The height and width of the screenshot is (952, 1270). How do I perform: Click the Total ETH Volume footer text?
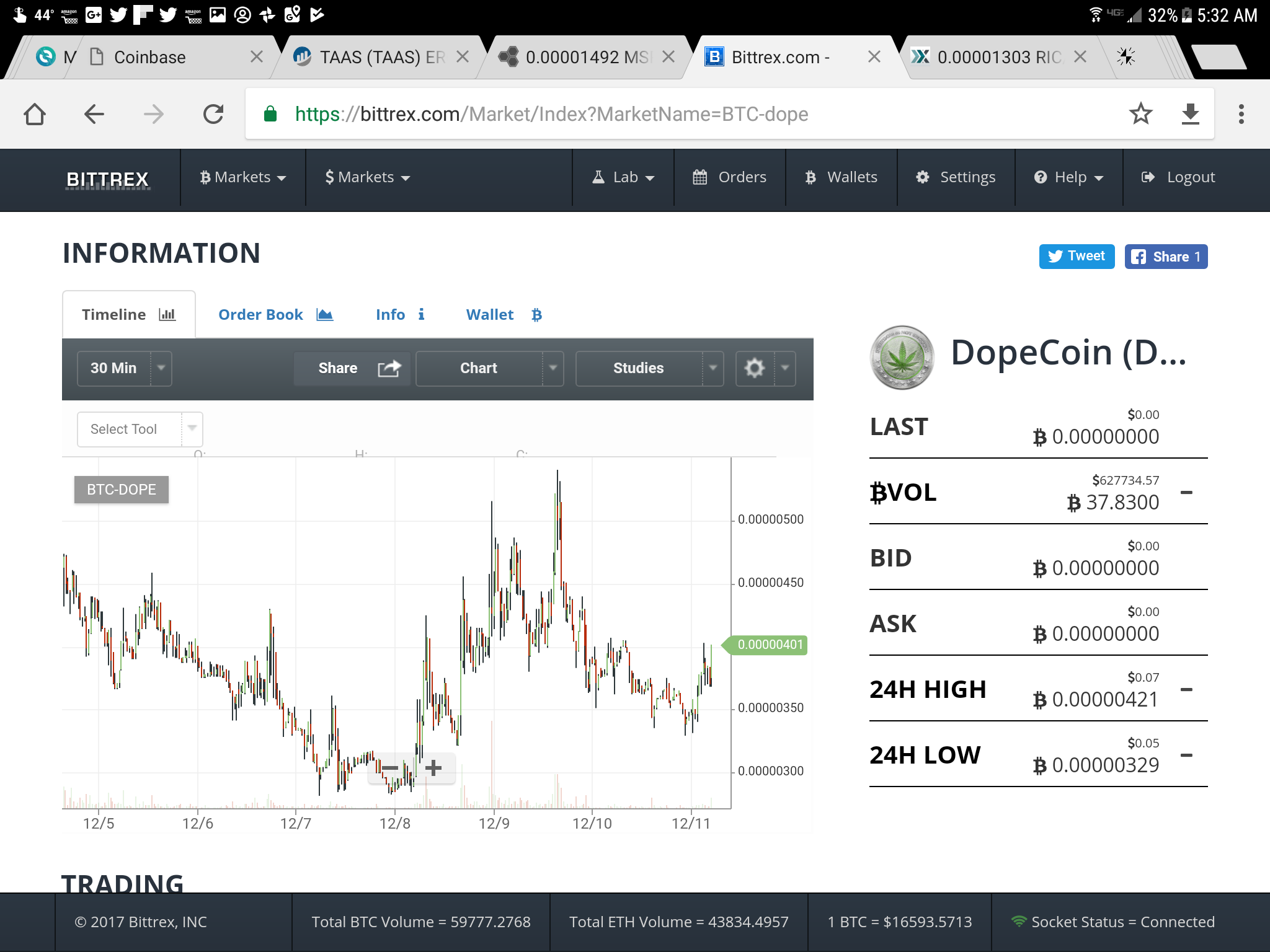[679, 922]
